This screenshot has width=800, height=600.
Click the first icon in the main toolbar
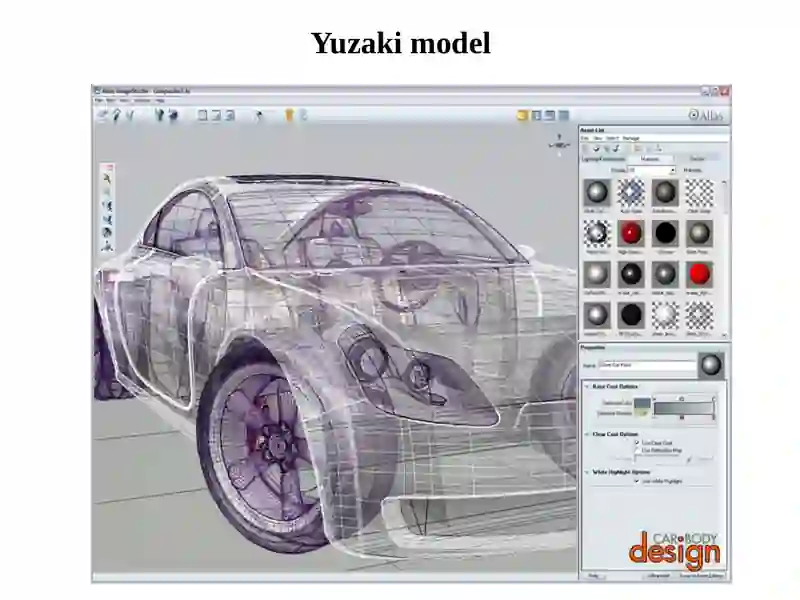(x=102, y=115)
